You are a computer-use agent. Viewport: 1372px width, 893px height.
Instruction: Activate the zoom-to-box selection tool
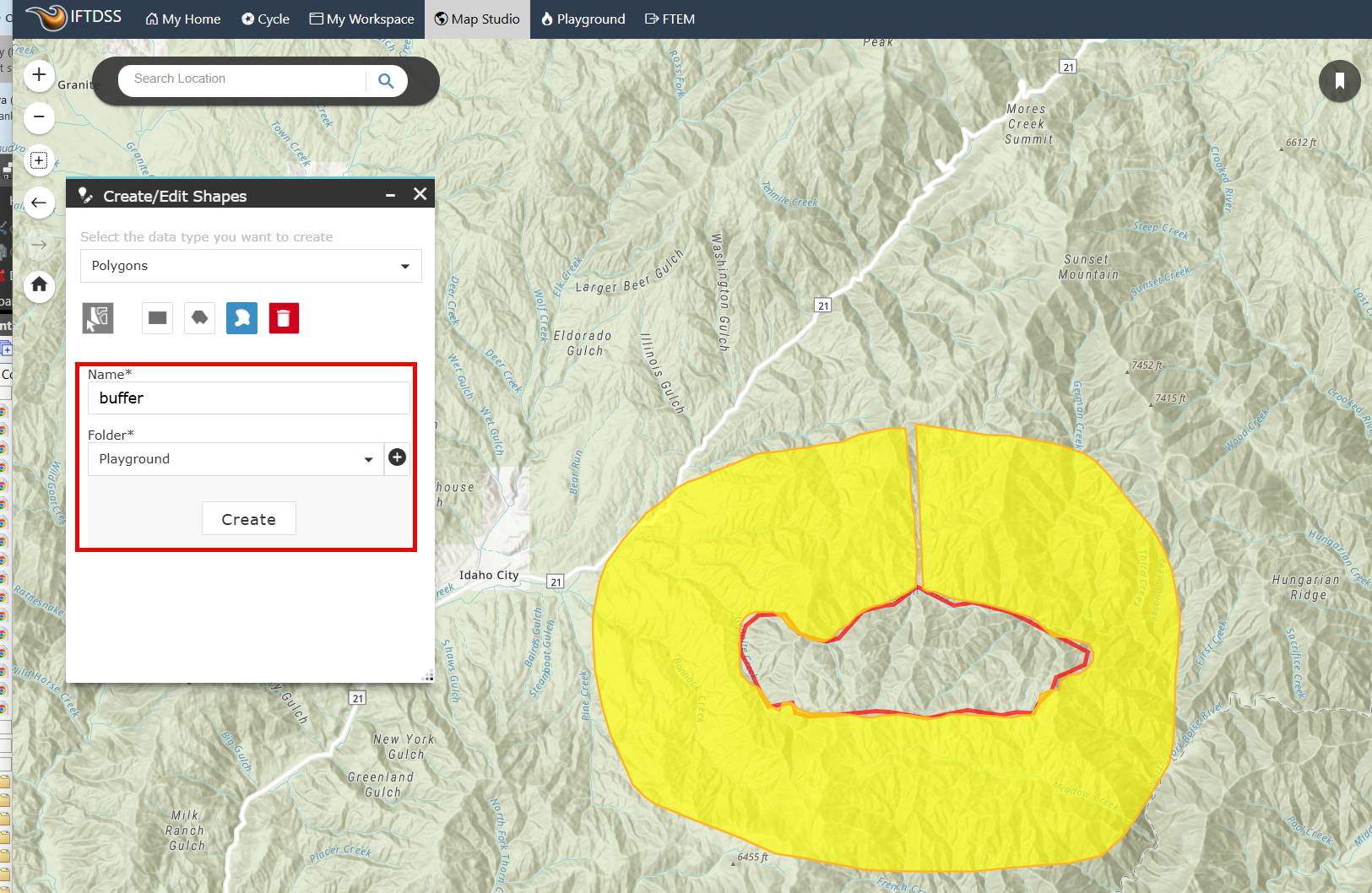click(39, 160)
